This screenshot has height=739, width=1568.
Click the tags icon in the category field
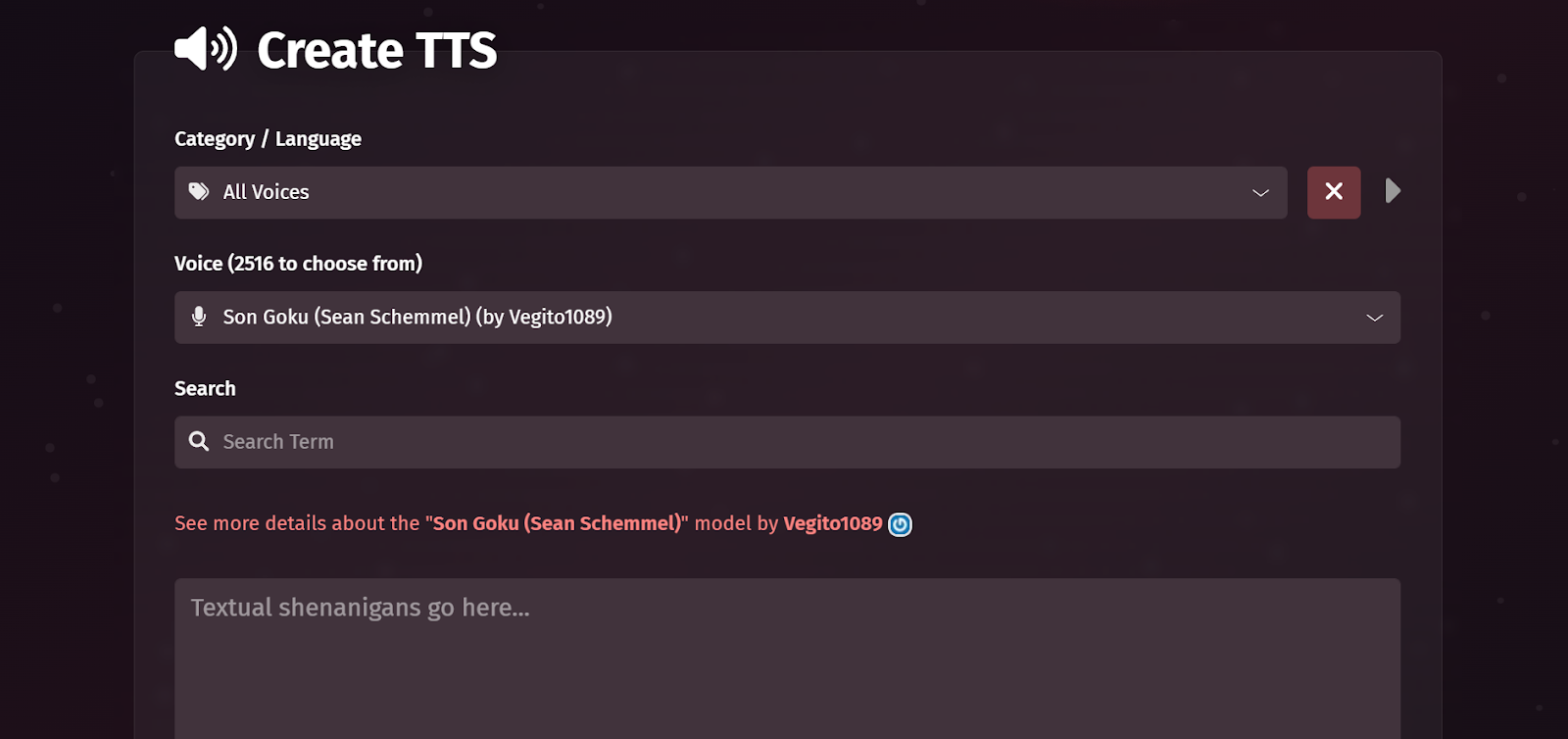coord(199,191)
